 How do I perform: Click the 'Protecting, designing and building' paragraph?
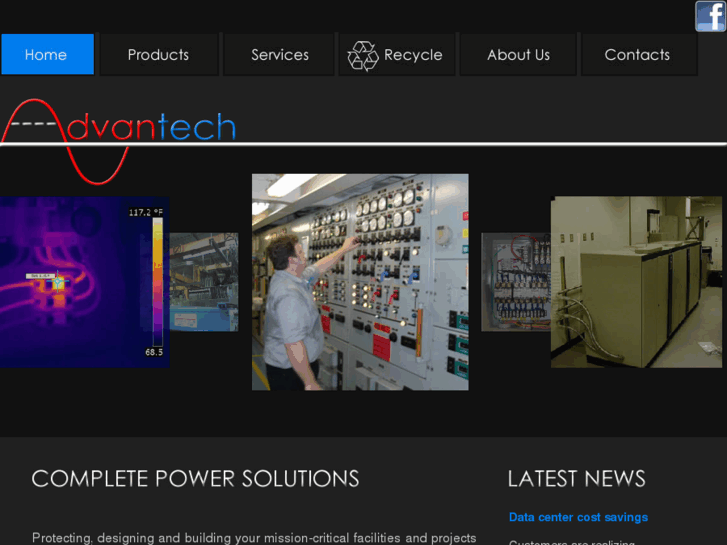(254, 538)
